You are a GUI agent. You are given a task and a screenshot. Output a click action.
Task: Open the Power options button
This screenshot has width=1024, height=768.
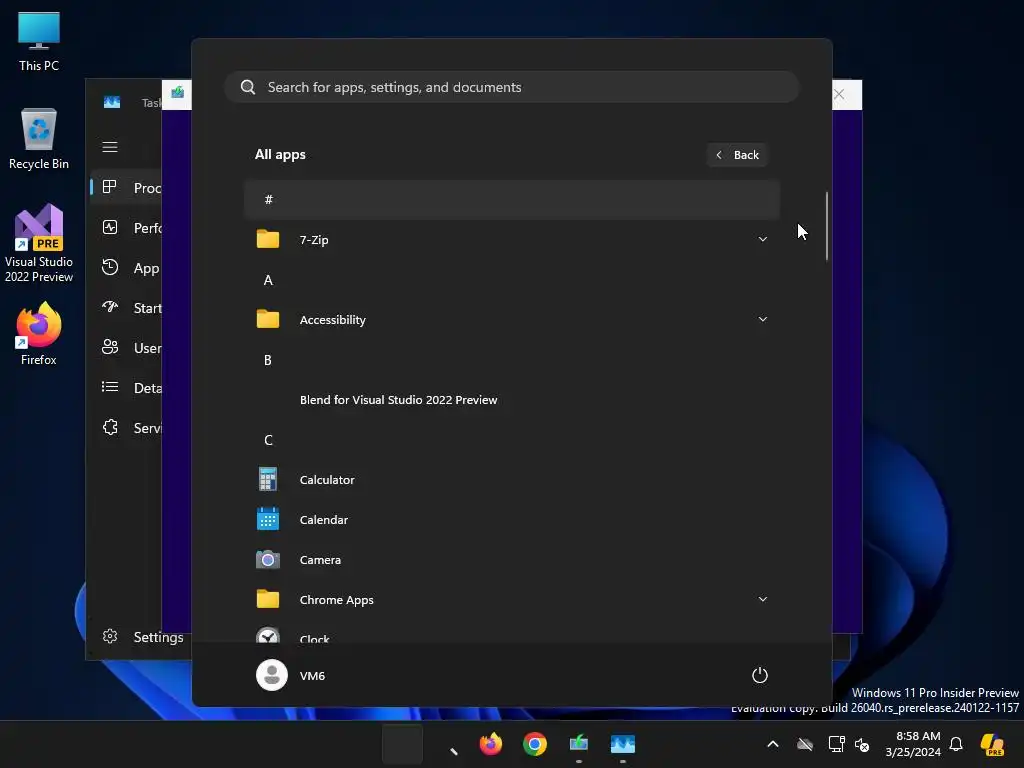click(x=760, y=675)
